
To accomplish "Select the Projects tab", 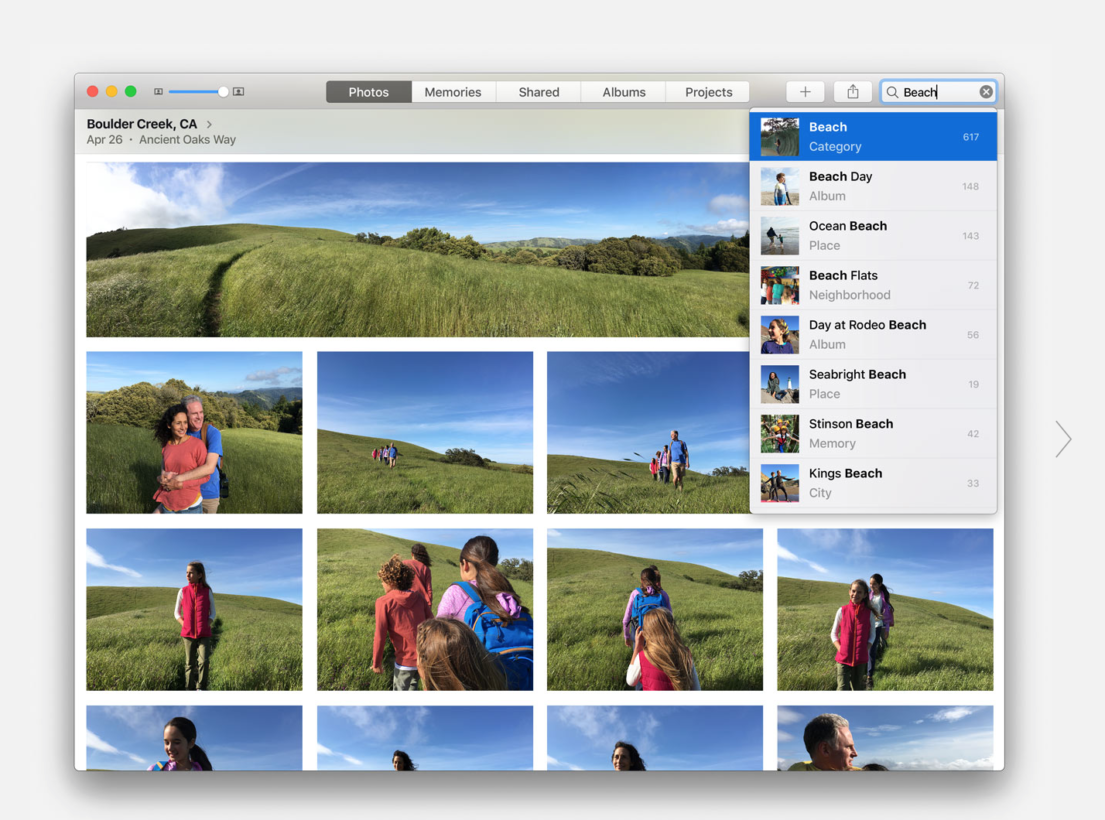I will point(708,92).
